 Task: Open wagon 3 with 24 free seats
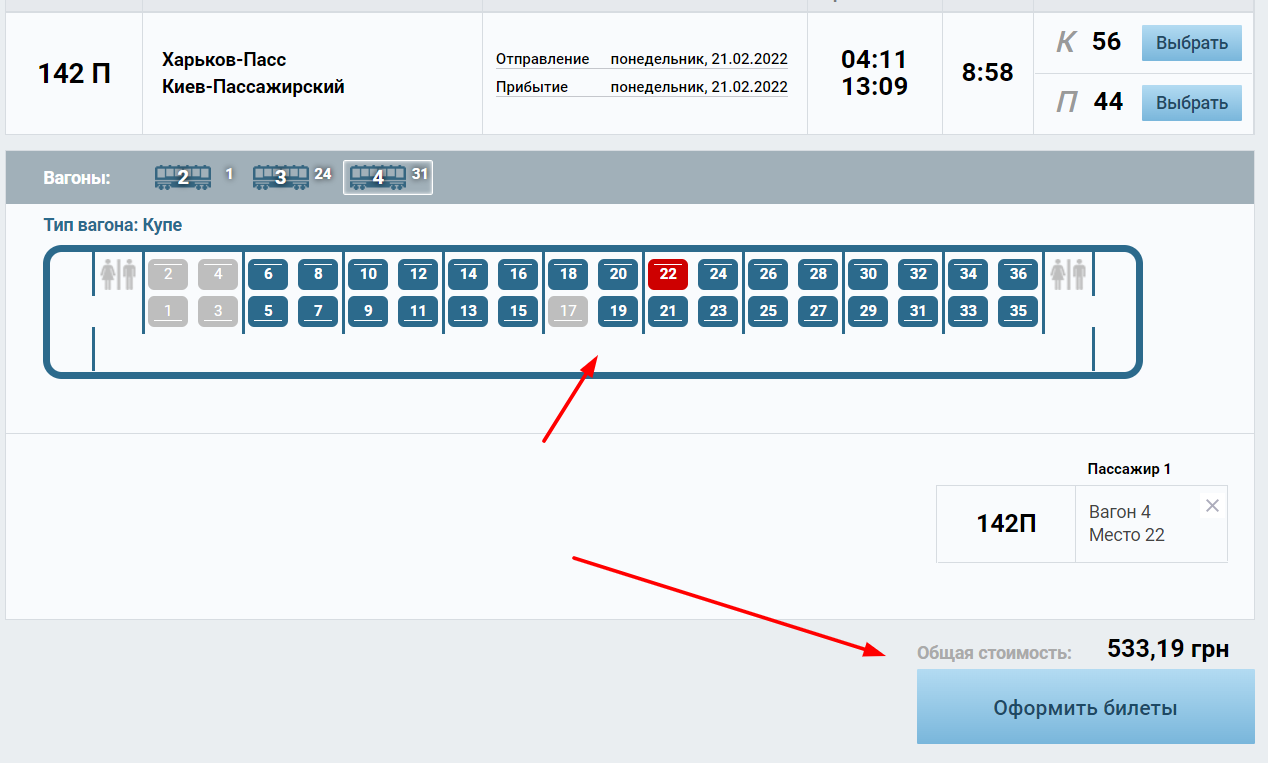[281, 175]
